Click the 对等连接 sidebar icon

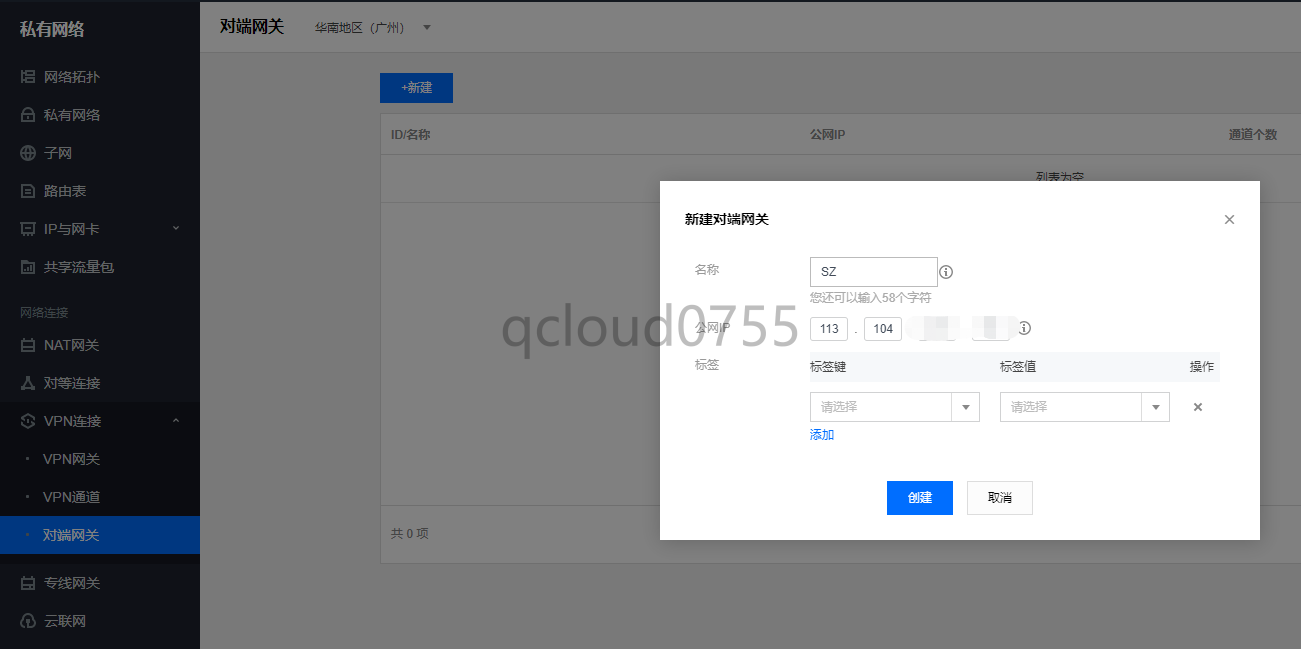pyautogui.click(x=28, y=383)
